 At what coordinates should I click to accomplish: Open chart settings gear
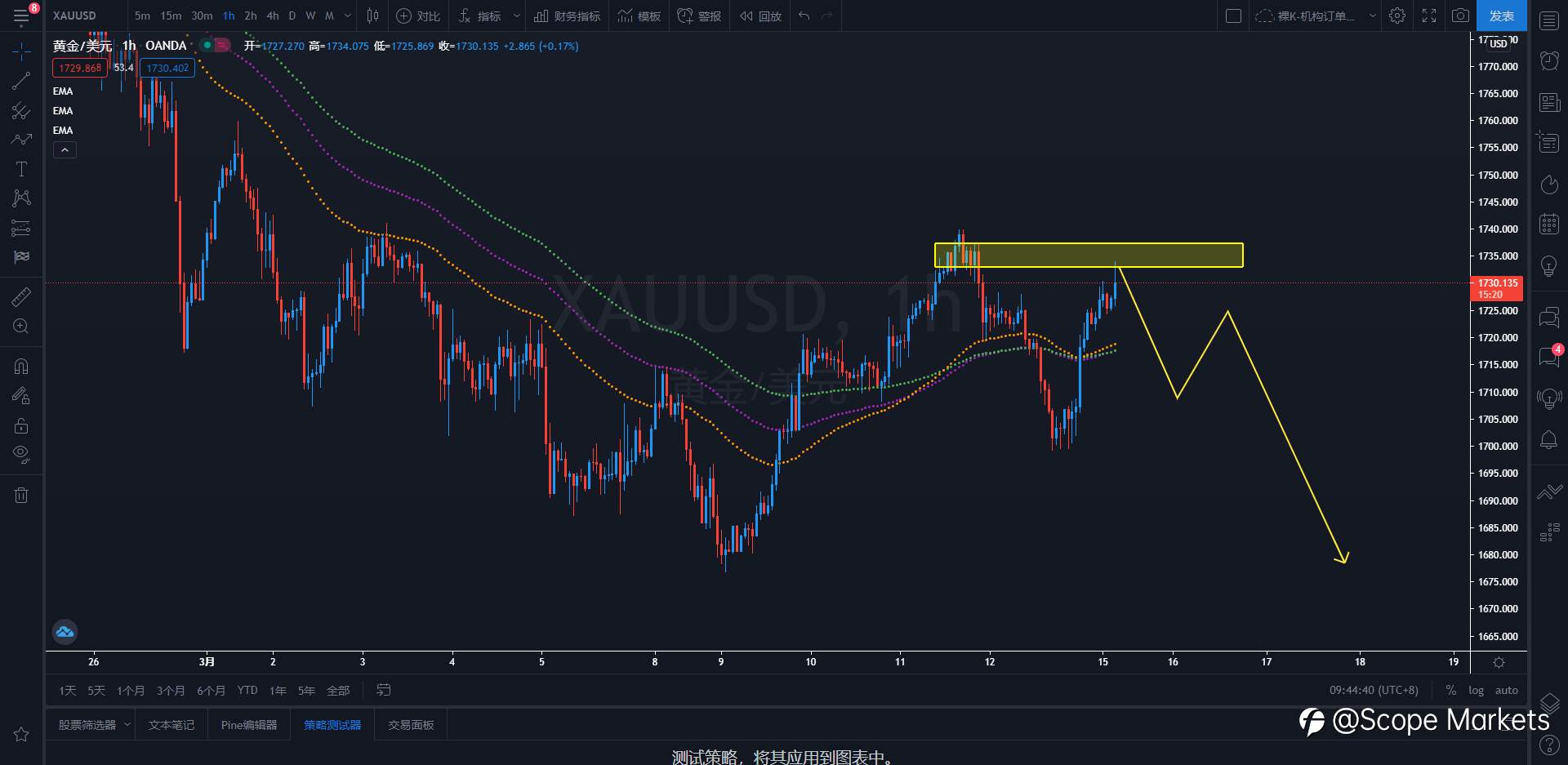1397,16
